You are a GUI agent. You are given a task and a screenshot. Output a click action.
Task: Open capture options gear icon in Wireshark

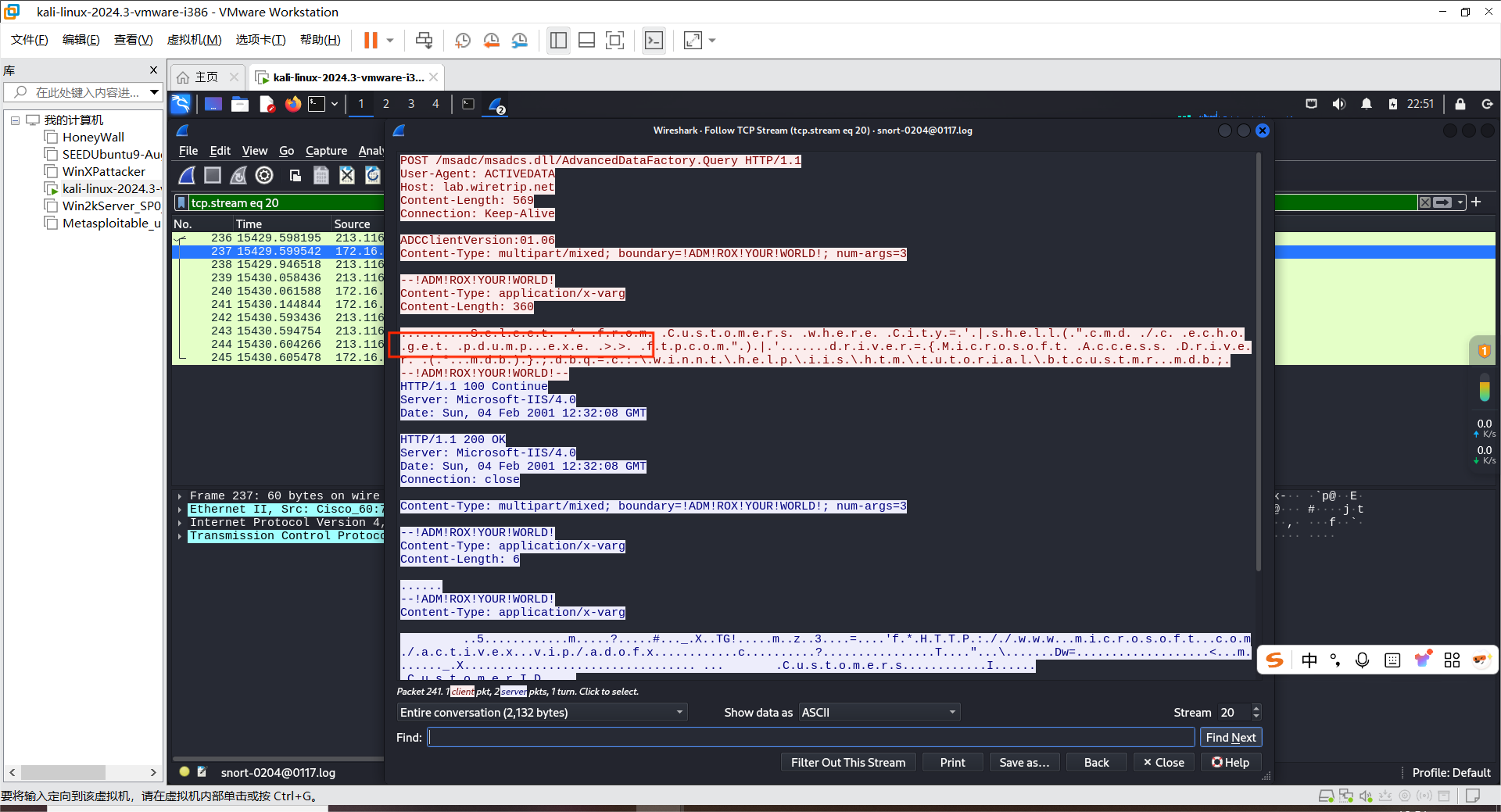(264, 175)
